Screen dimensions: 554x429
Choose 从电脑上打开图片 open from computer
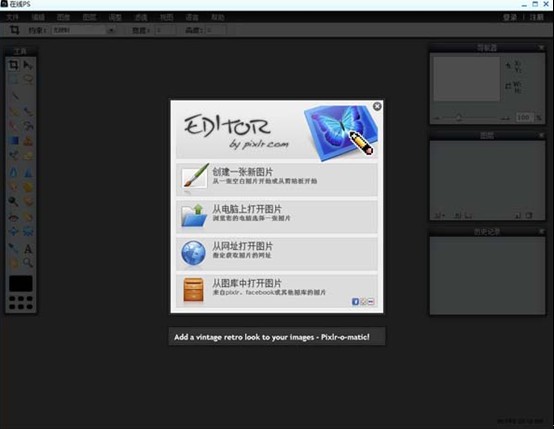(x=277, y=216)
